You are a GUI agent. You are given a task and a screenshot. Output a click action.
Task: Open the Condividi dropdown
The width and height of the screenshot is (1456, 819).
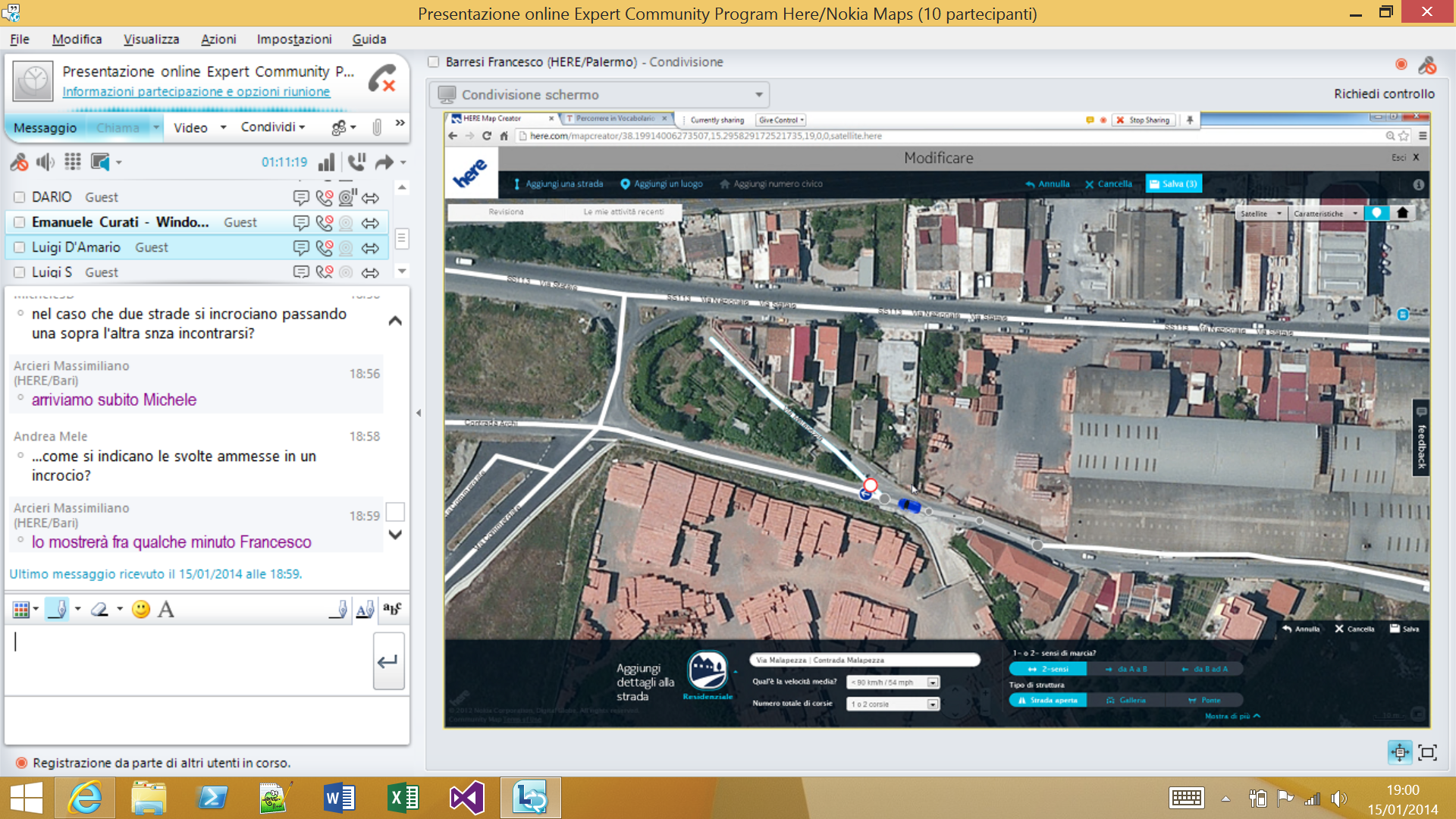[273, 127]
